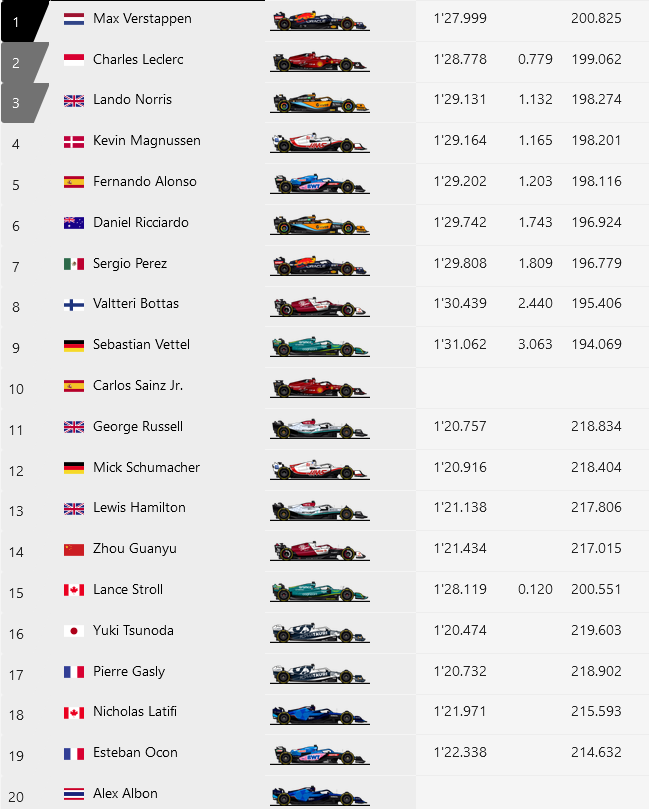Click Kevin Magnussen's Danish flag icon
This screenshot has height=809, width=649.
pos(73,141)
